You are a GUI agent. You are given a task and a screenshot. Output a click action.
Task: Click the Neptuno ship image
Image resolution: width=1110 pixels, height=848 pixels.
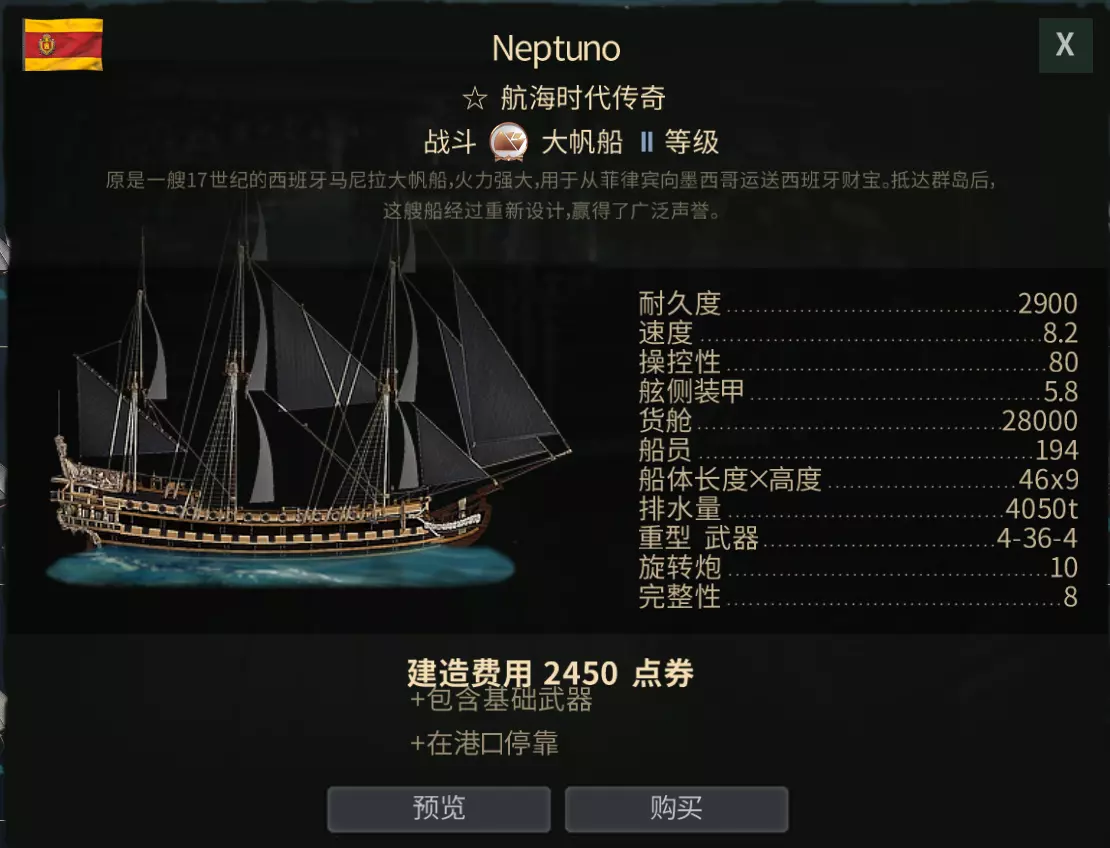[300, 420]
